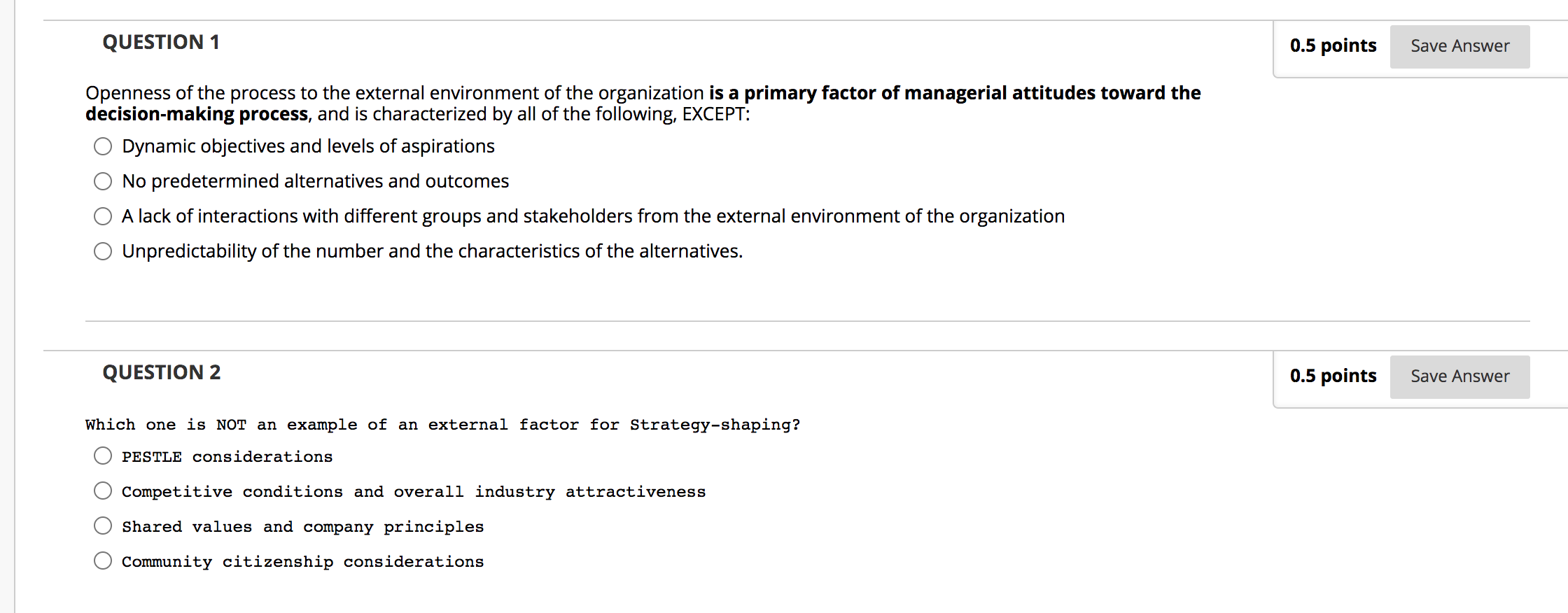Click Save Answer for Question 2
The height and width of the screenshot is (613, 1568).
point(1459,376)
